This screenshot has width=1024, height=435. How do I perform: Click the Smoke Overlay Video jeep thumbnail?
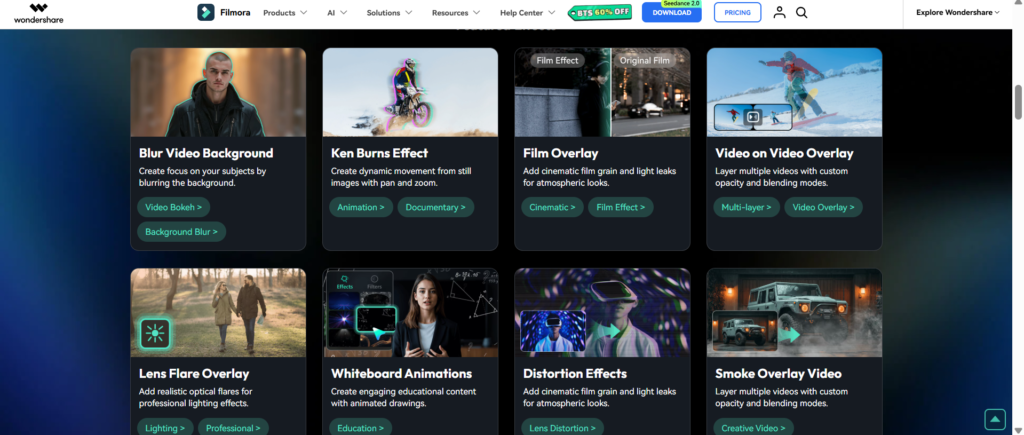pyautogui.click(x=794, y=313)
